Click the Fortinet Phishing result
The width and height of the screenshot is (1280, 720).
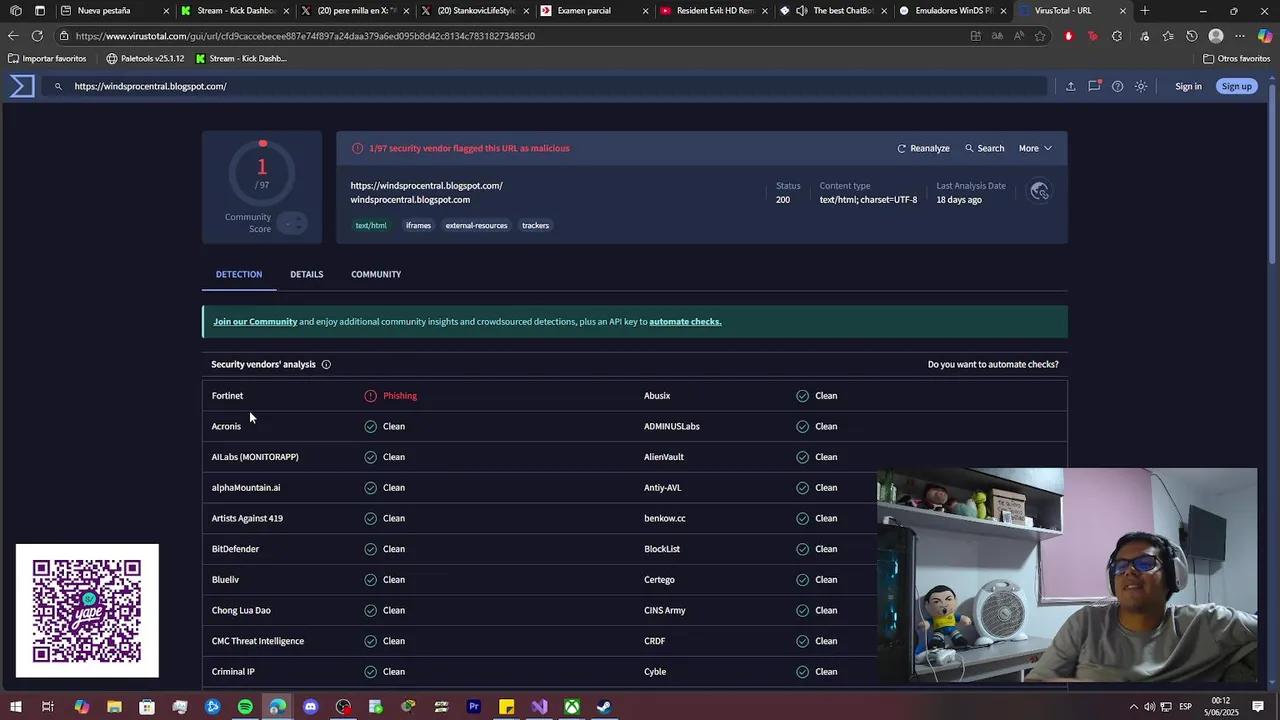400,396
